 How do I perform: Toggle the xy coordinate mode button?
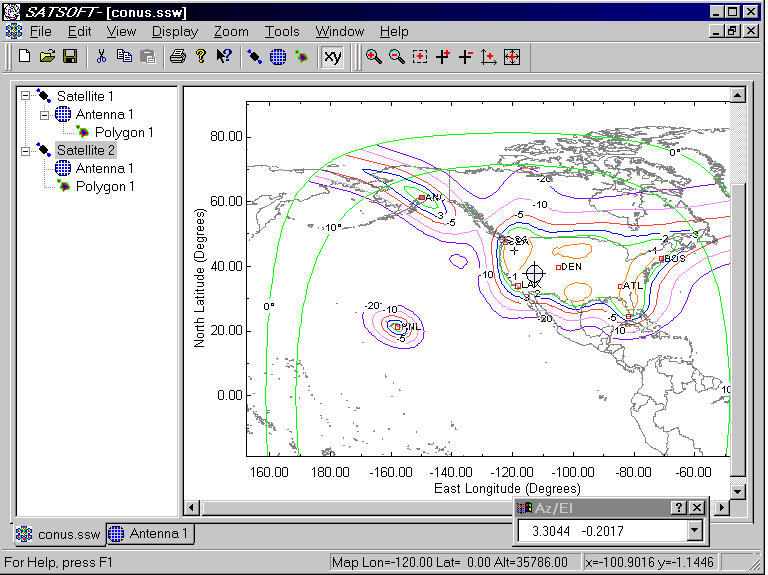click(x=333, y=57)
